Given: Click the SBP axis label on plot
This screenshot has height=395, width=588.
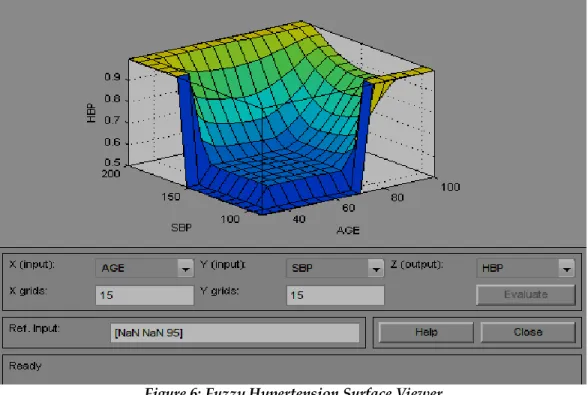Looking at the screenshot, I should click(x=182, y=228).
